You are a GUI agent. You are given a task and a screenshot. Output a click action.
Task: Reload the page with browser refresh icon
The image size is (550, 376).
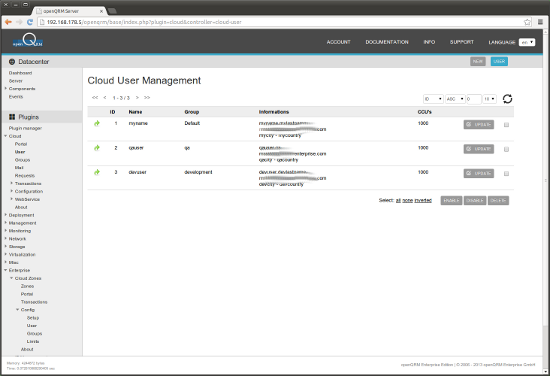(30, 22)
